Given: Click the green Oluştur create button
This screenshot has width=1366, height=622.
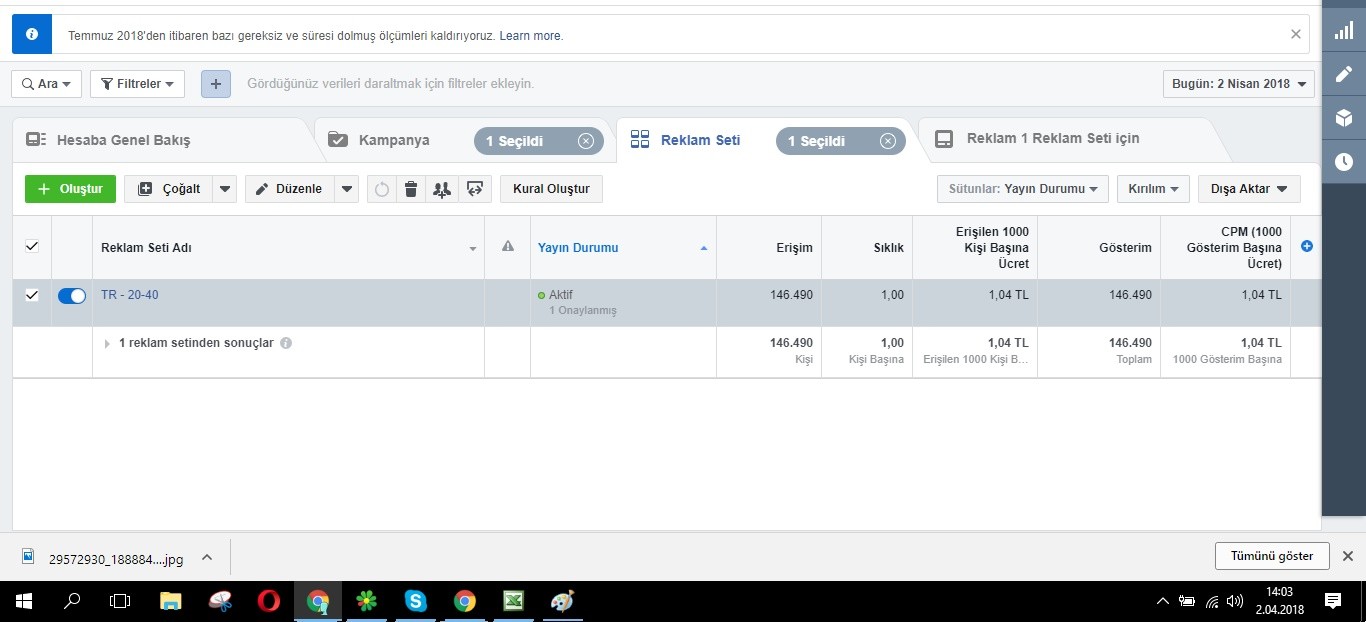Looking at the screenshot, I should 70,189.
